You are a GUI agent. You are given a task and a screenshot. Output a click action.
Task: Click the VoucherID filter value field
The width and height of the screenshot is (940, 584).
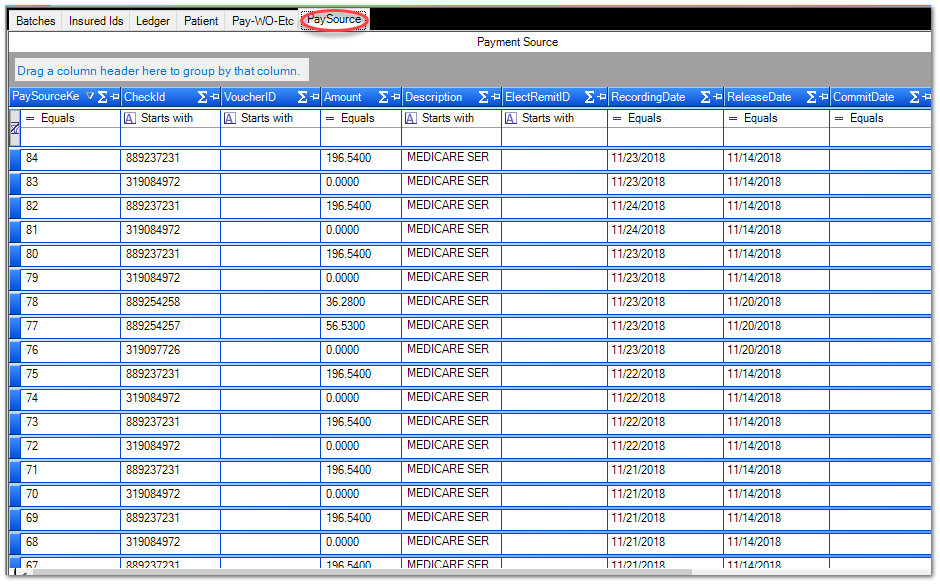(x=270, y=137)
